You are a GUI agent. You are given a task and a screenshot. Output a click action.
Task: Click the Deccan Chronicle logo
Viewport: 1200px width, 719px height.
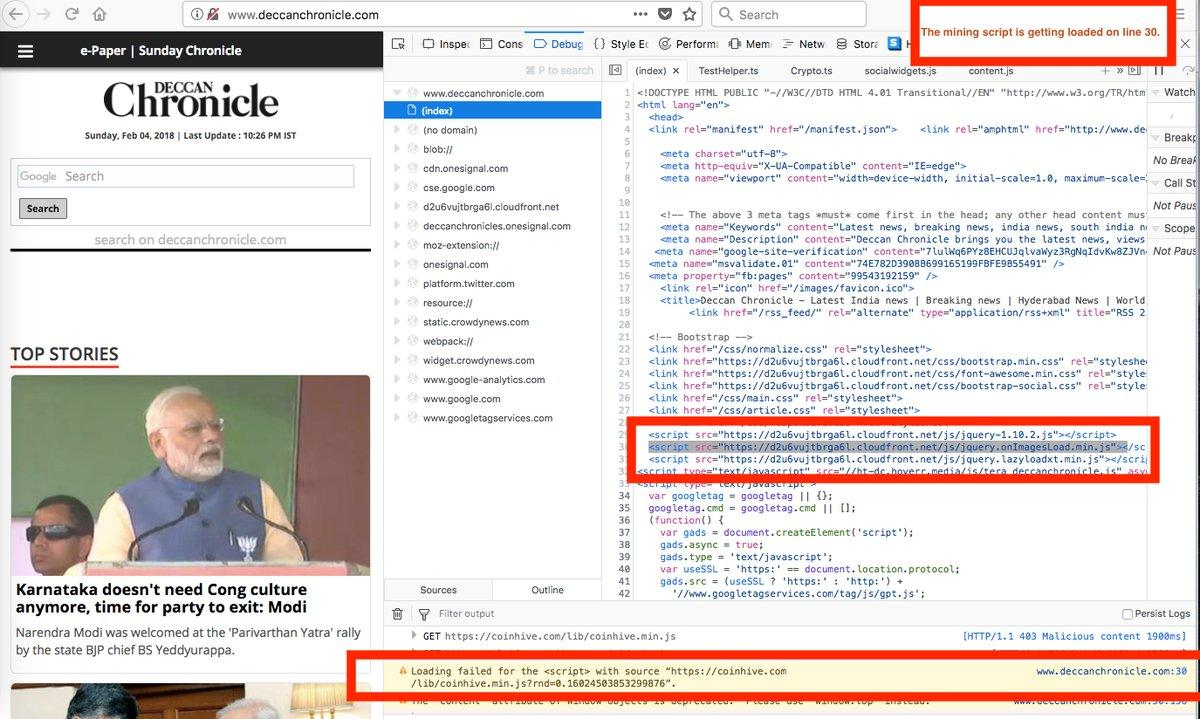(x=190, y=100)
